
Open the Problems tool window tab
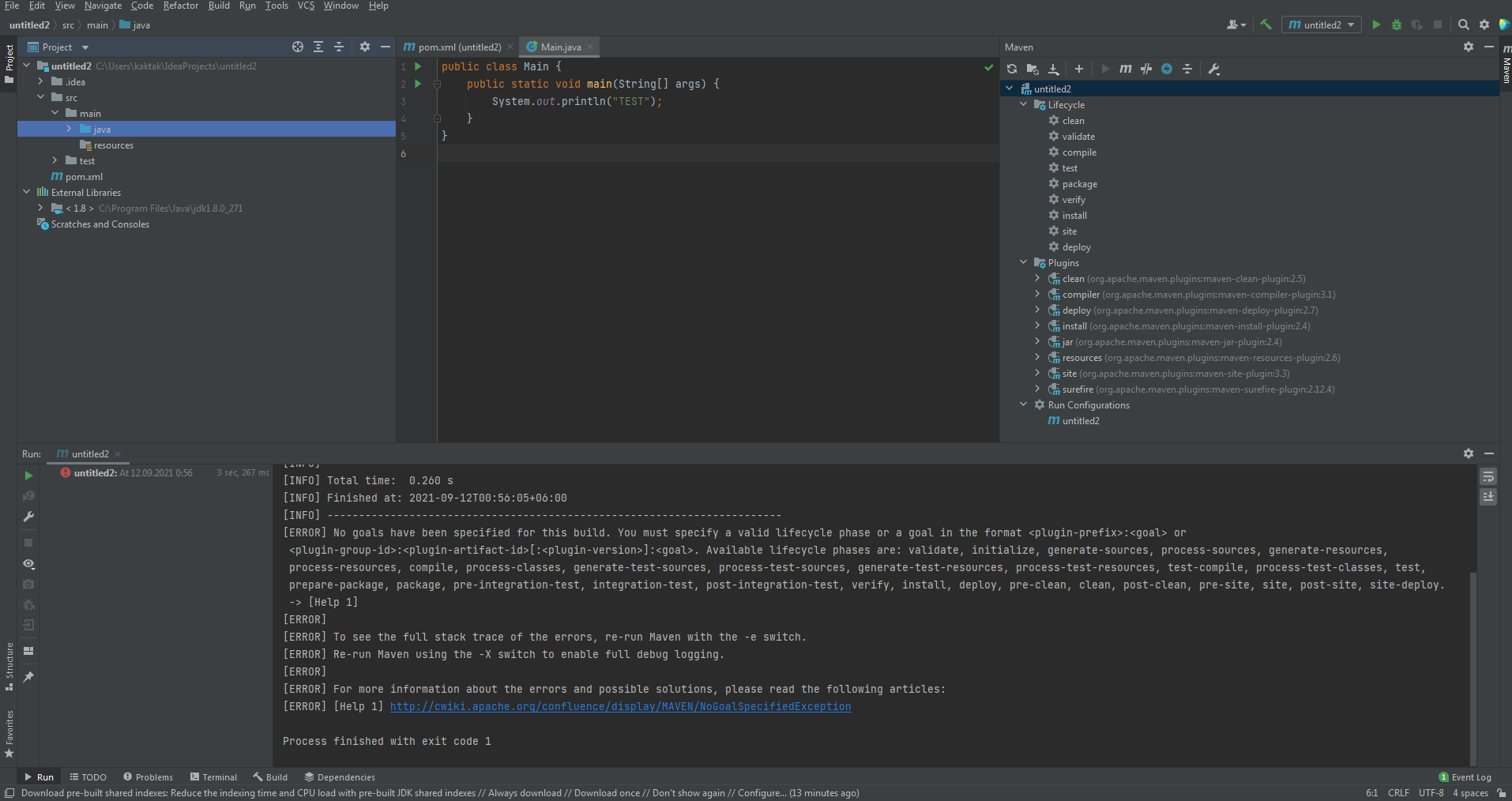point(149,777)
